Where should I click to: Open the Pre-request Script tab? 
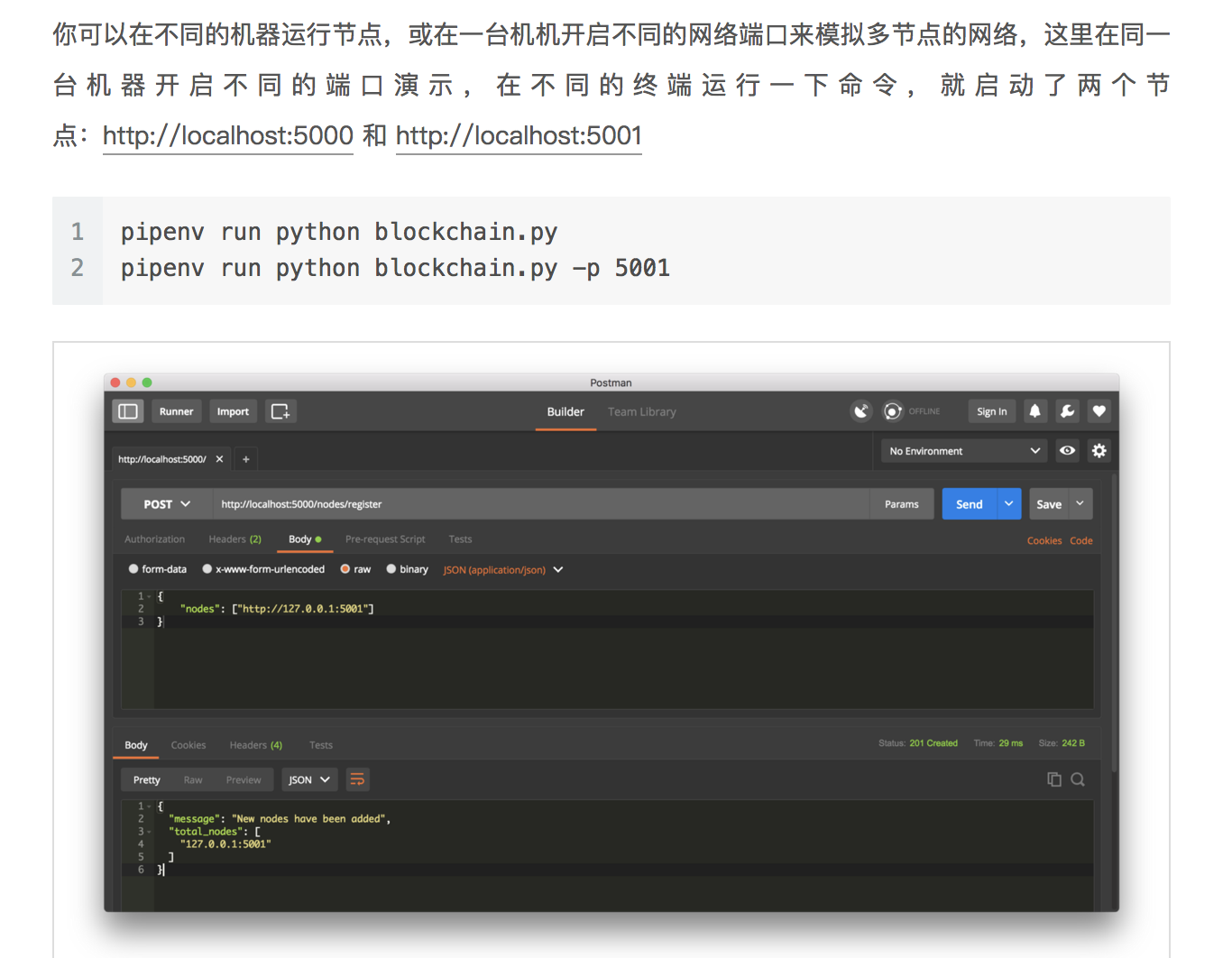click(385, 539)
